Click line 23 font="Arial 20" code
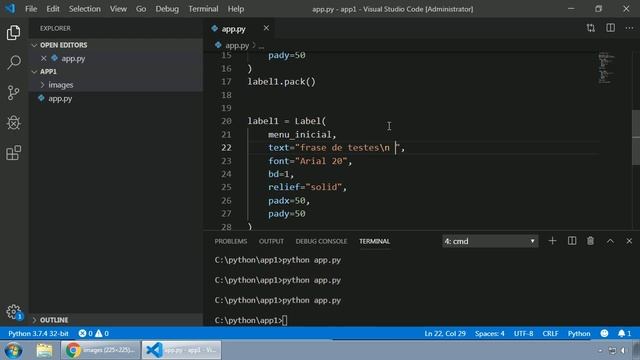The image size is (640, 360). pyautogui.click(x=310, y=161)
